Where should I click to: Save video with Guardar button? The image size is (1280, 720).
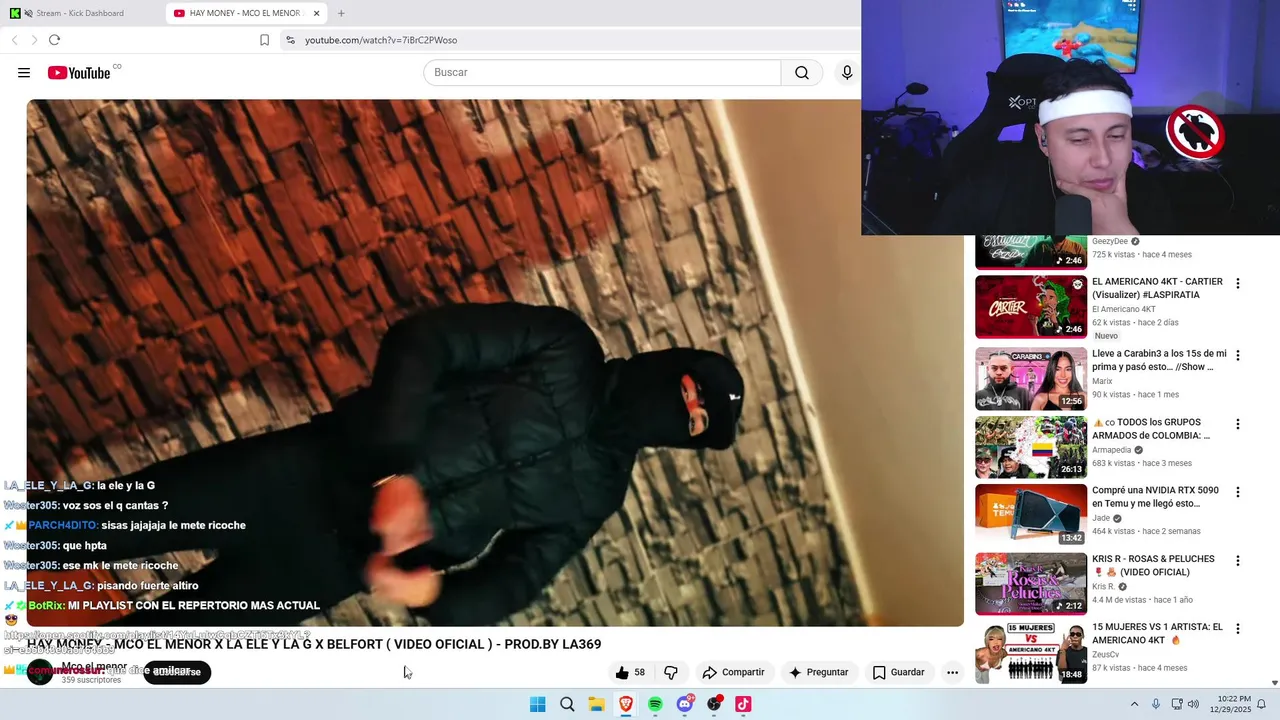(x=898, y=672)
